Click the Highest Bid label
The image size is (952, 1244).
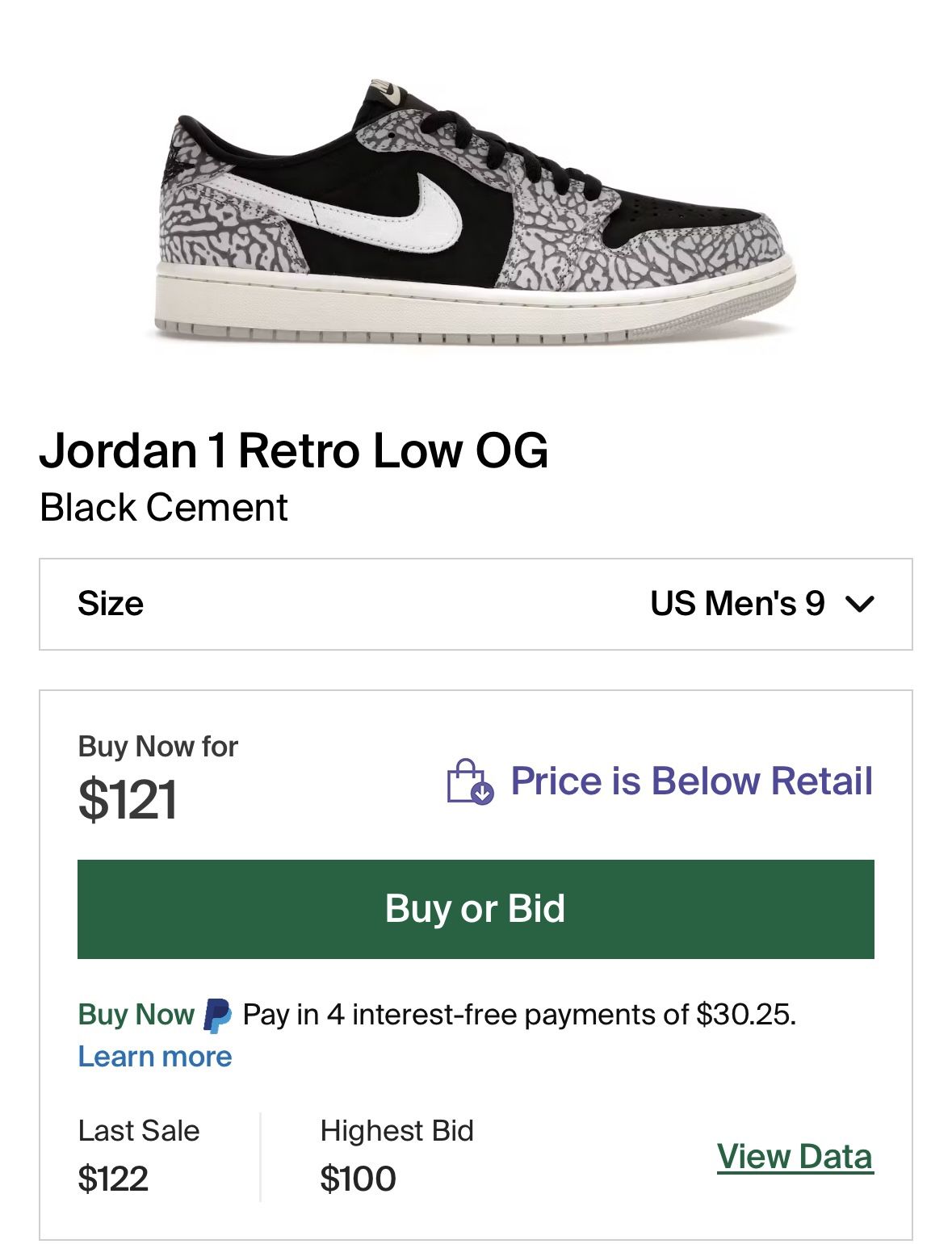pos(396,1131)
